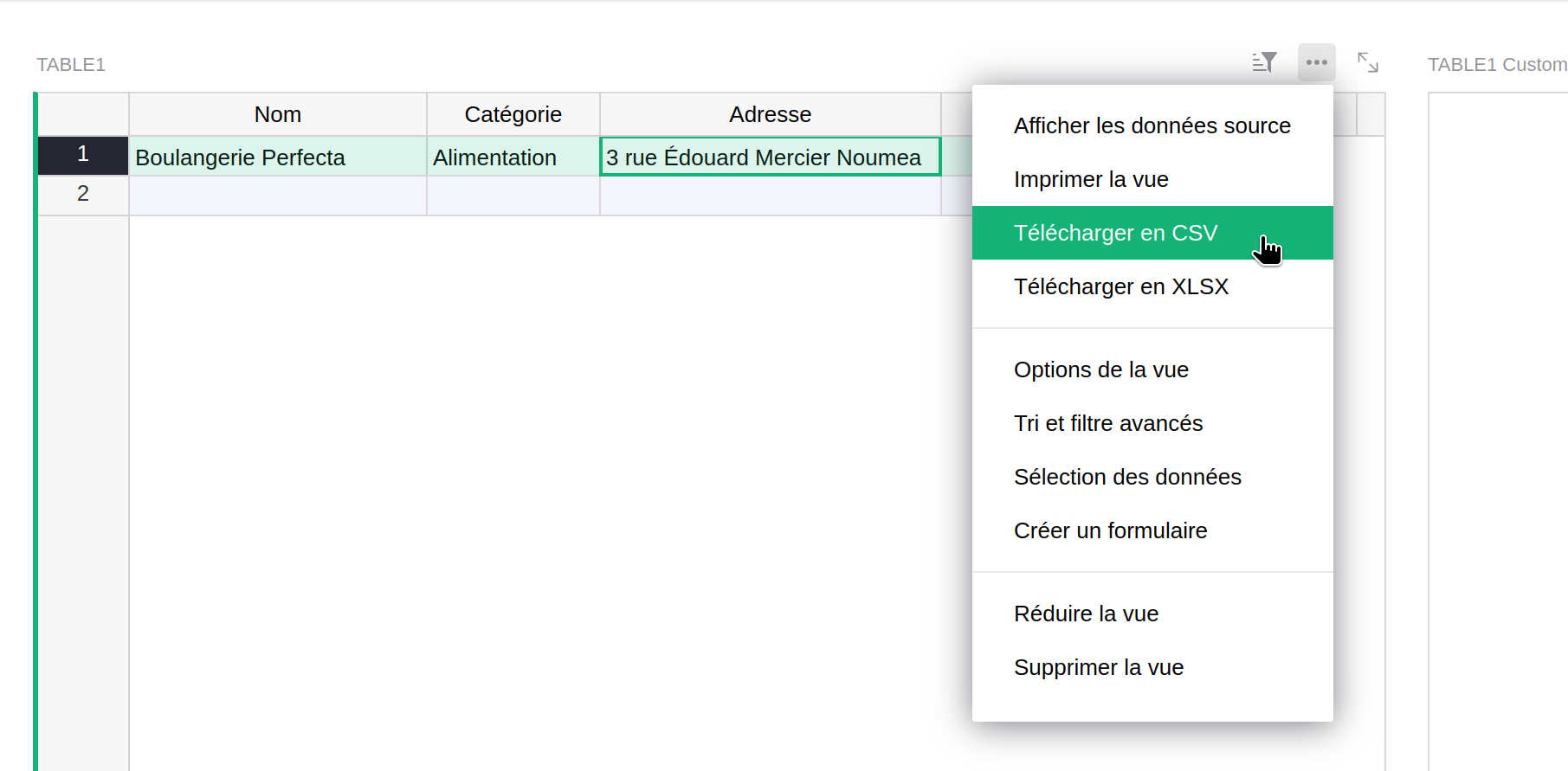This screenshot has width=1568, height=771.
Task: Click the three-dot view menu button
Action: pos(1316,62)
